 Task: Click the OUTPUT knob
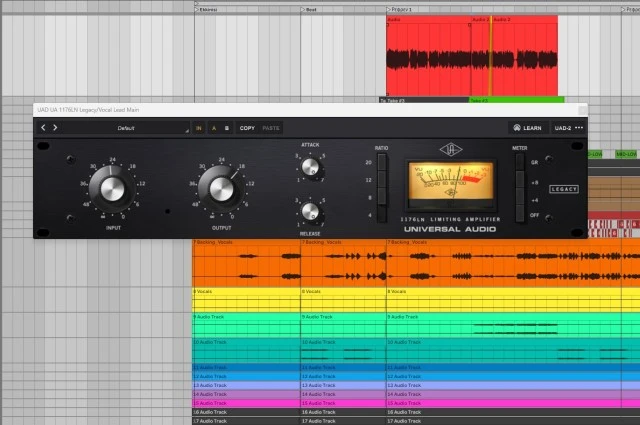(x=221, y=189)
